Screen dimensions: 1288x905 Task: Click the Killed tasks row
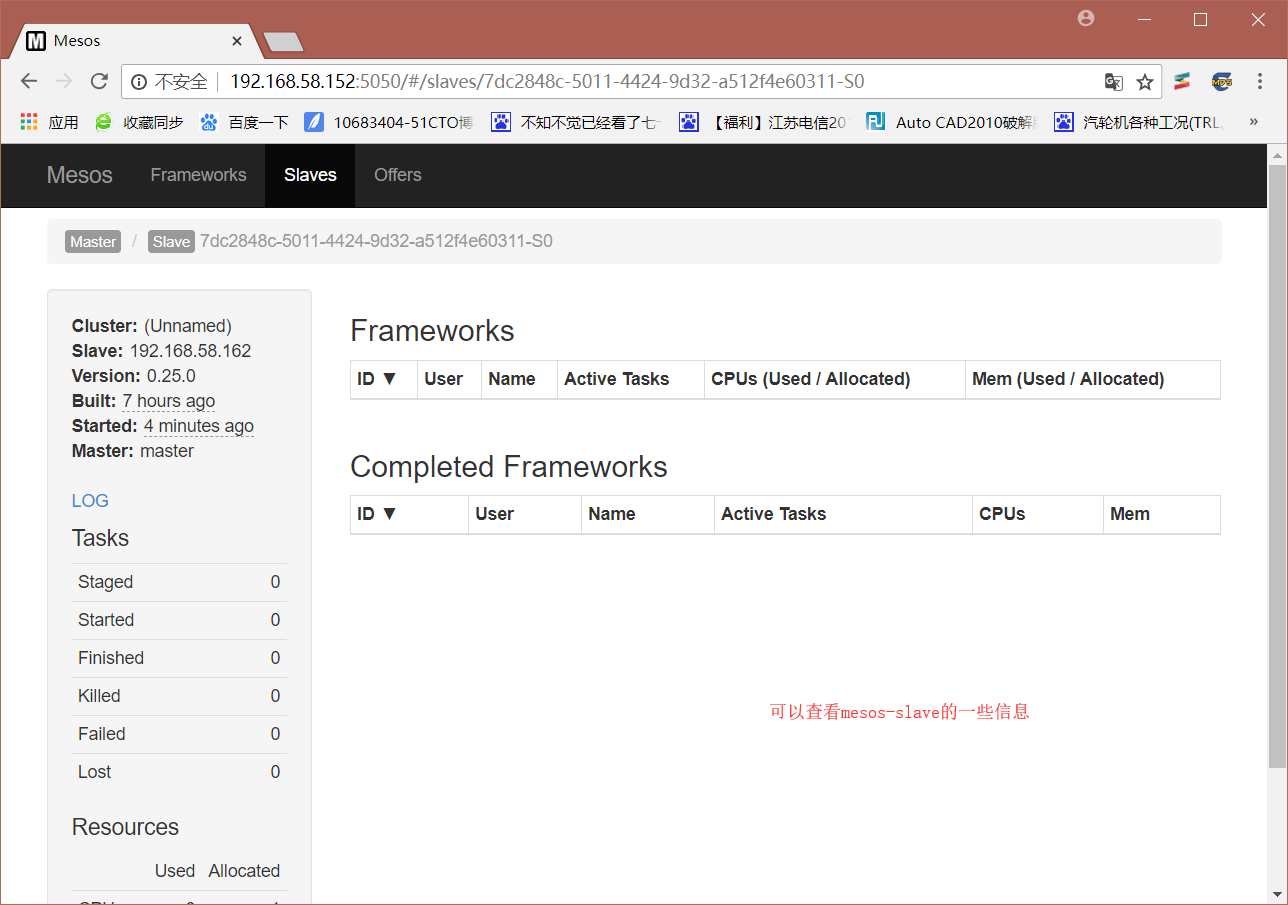pyautogui.click(x=179, y=696)
